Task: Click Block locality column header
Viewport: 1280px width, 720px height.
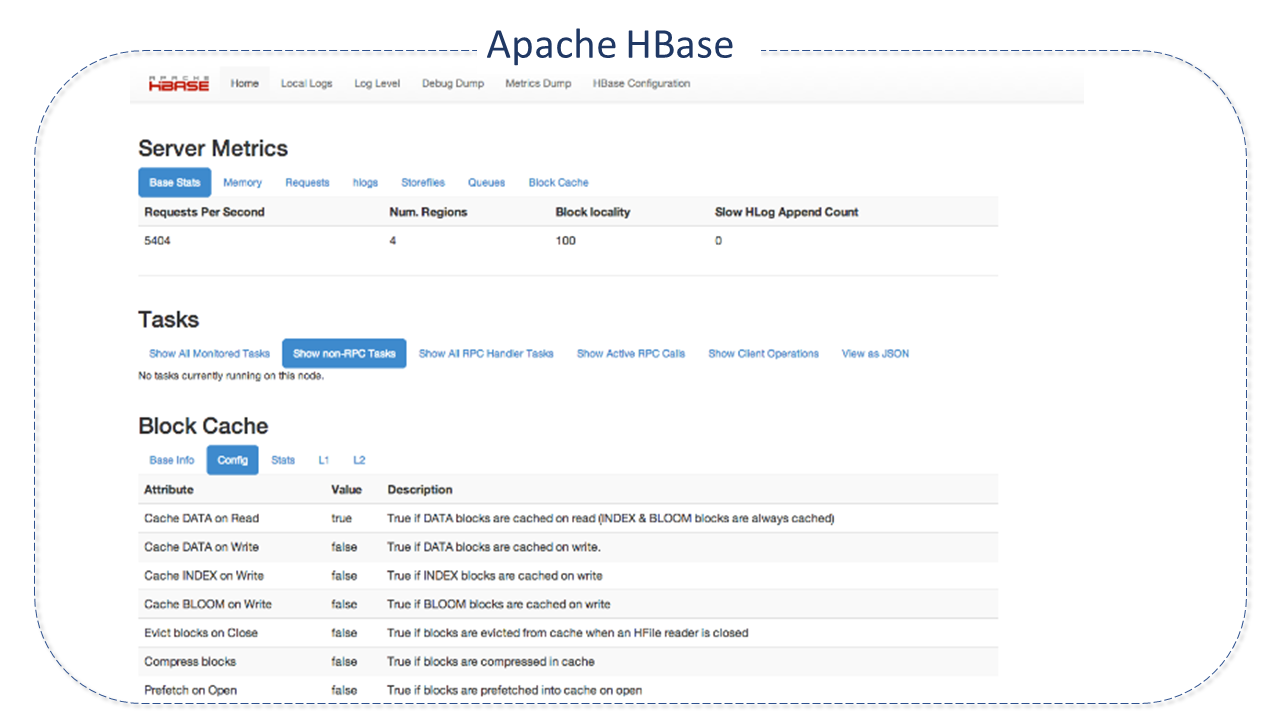Action: pos(593,212)
